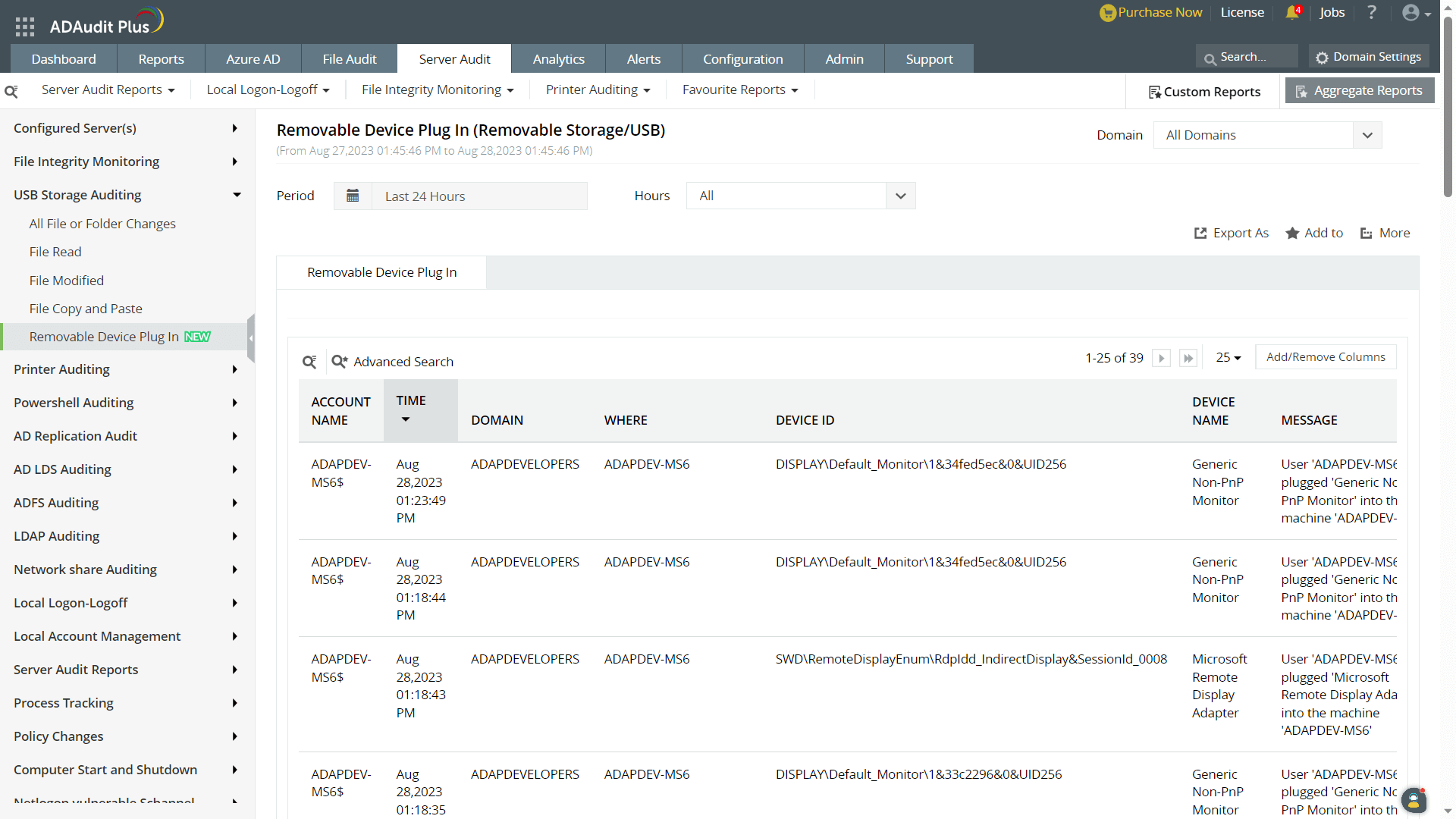1456x819 pixels.
Task: Switch to the File Audit tab
Action: pyautogui.click(x=349, y=59)
